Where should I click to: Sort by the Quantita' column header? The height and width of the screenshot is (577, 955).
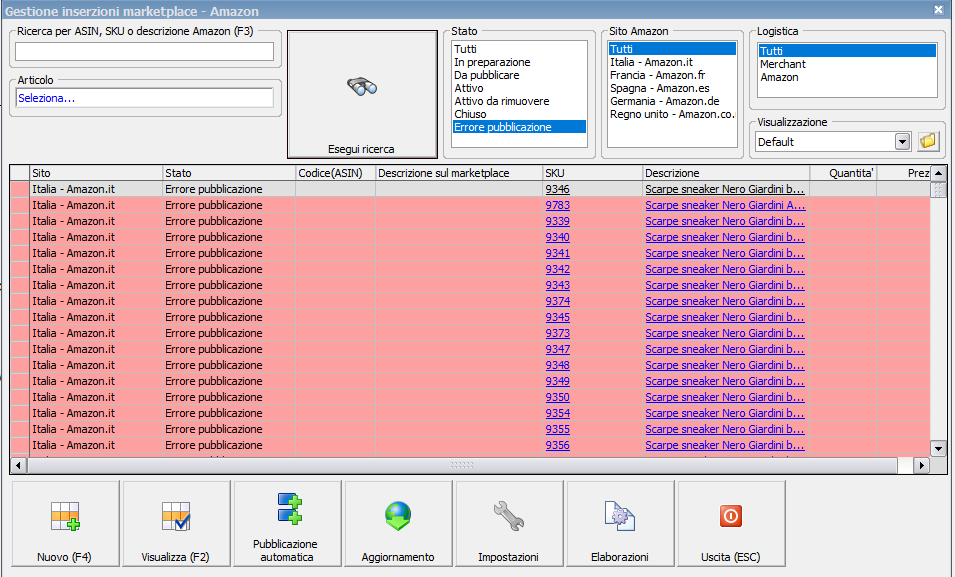coord(843,173)
